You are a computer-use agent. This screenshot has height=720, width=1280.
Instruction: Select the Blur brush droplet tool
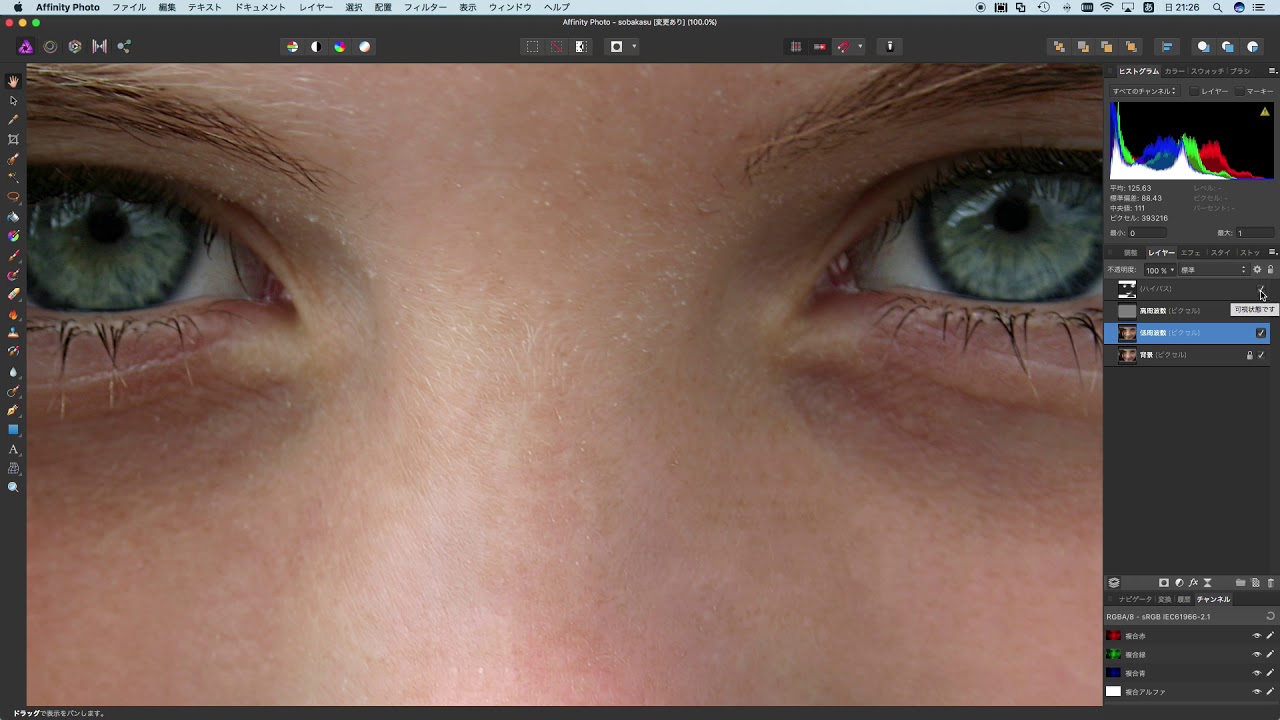(13, 372)
